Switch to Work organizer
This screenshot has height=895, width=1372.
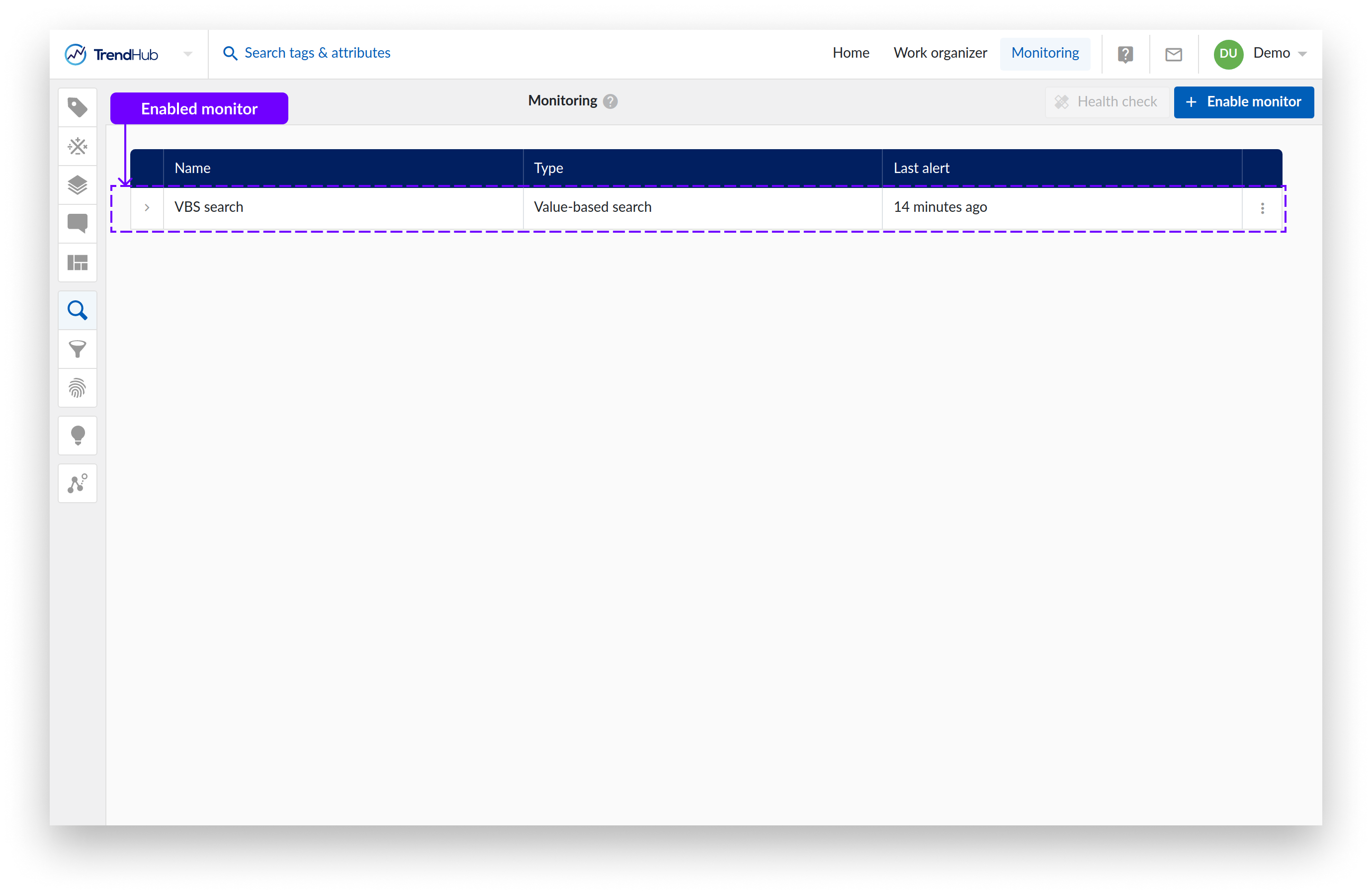[940, 53]
